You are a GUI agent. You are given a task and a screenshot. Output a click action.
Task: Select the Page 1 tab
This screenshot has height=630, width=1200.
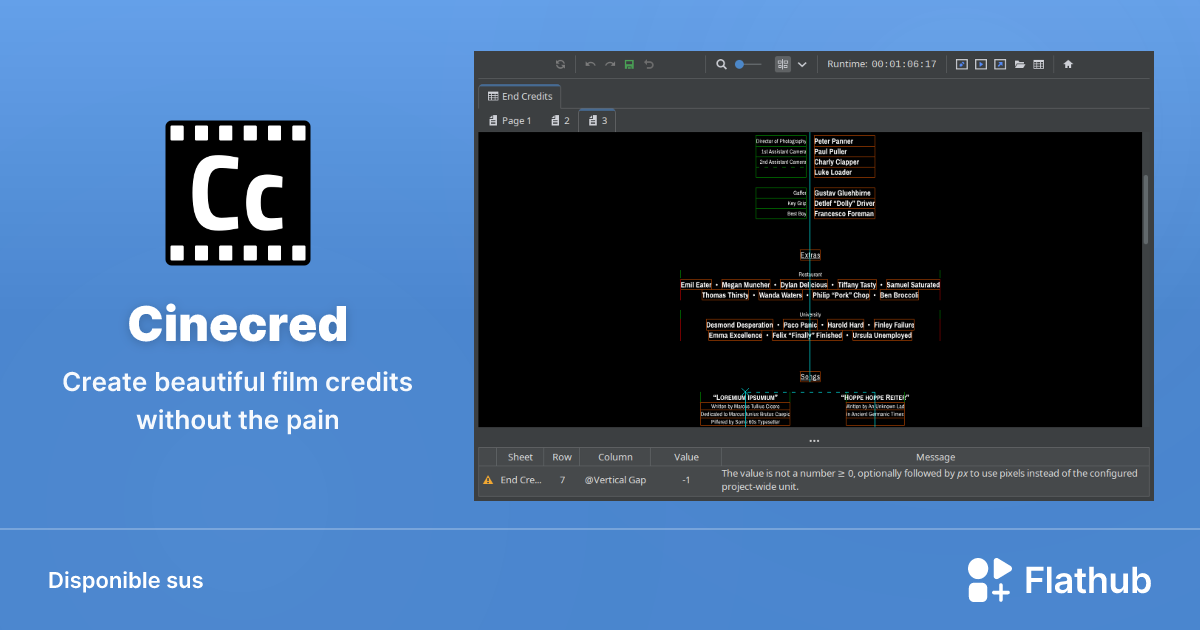(510, 120)
